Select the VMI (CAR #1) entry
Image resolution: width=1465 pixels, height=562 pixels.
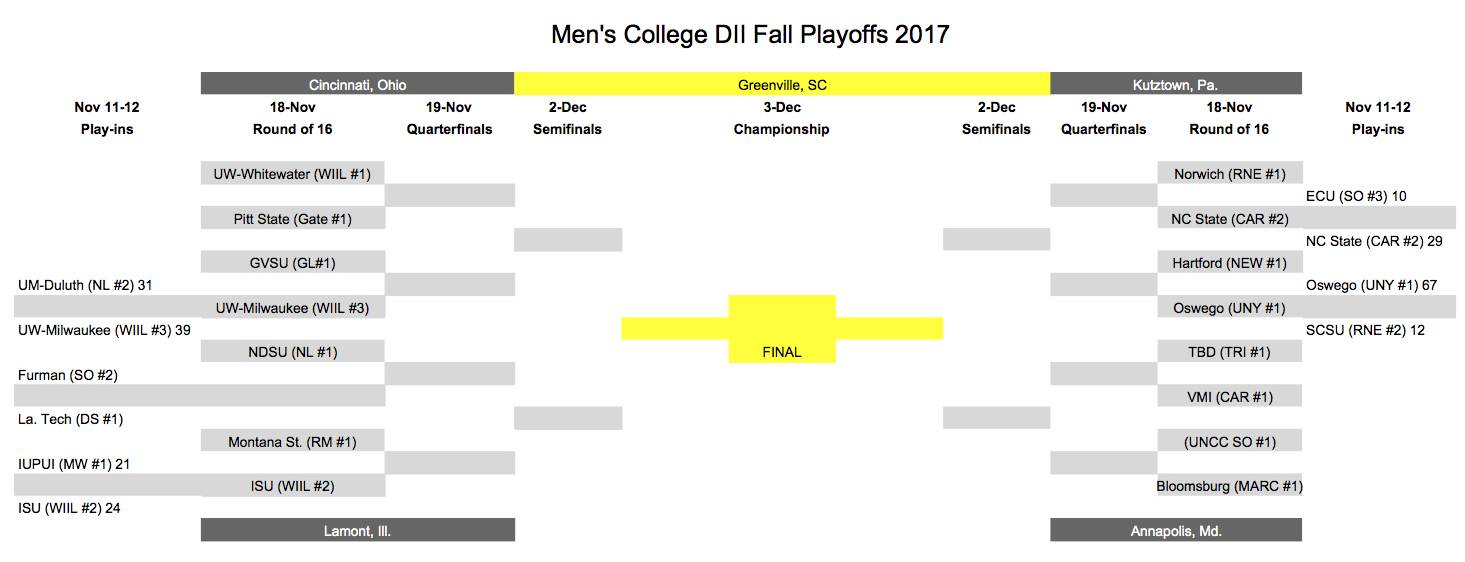click(1229, 397)
